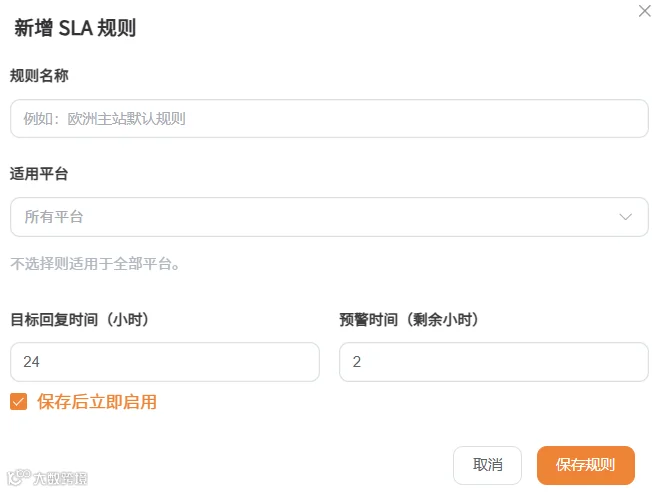Click the dropdown chevron arrow icon
Viewport: 664px width, 492px height.
625,217
